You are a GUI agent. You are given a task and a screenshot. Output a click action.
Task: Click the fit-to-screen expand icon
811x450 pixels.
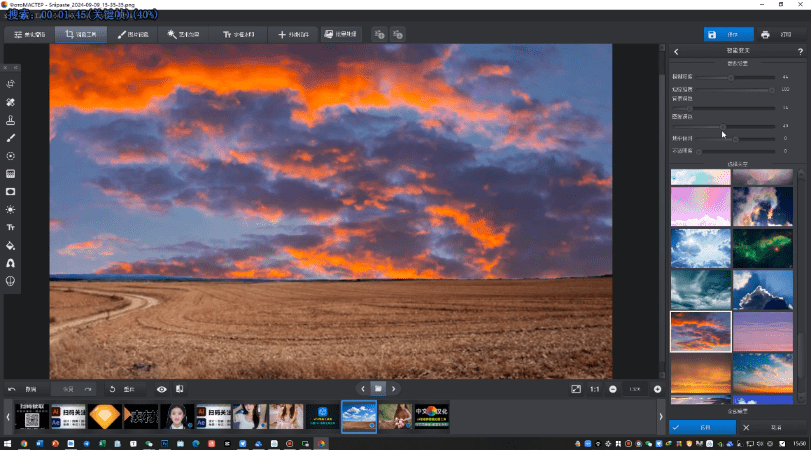pos(576,388)
